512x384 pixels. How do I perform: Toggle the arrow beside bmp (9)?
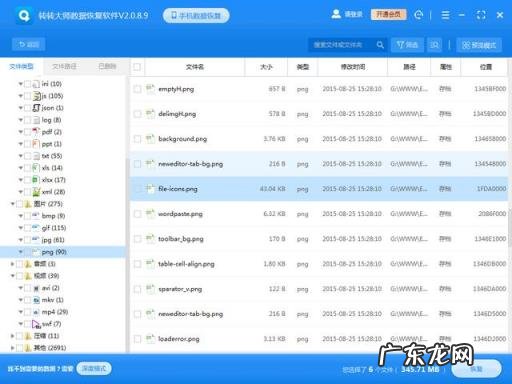tap(21, 216)
